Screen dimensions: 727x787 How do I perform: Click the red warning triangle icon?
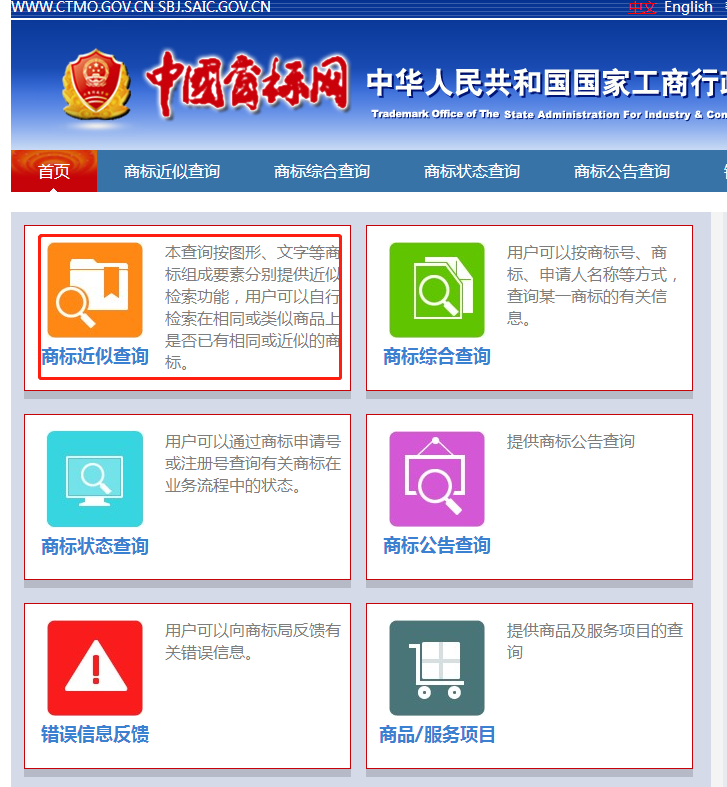pyautogui.click(x=95, y=667)
